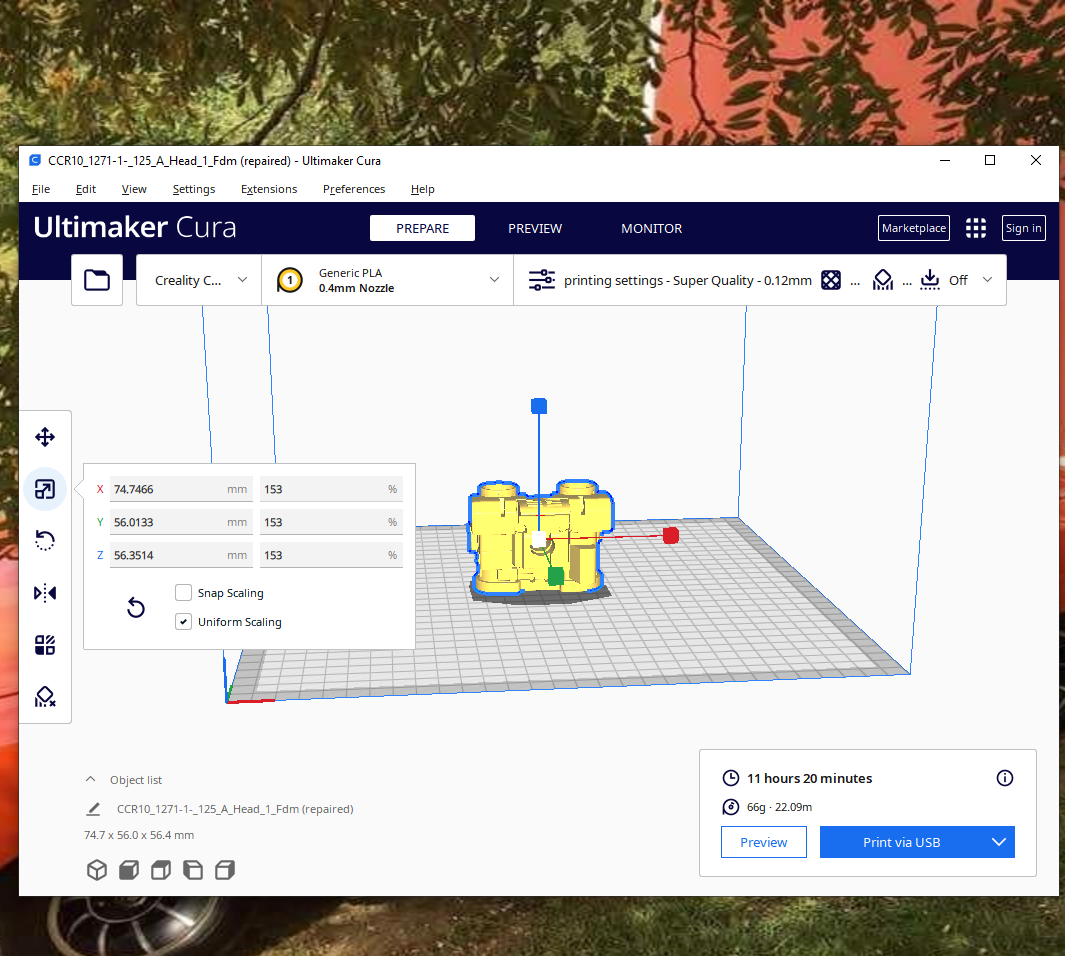Open the Settings menu

tap(194, 189)
